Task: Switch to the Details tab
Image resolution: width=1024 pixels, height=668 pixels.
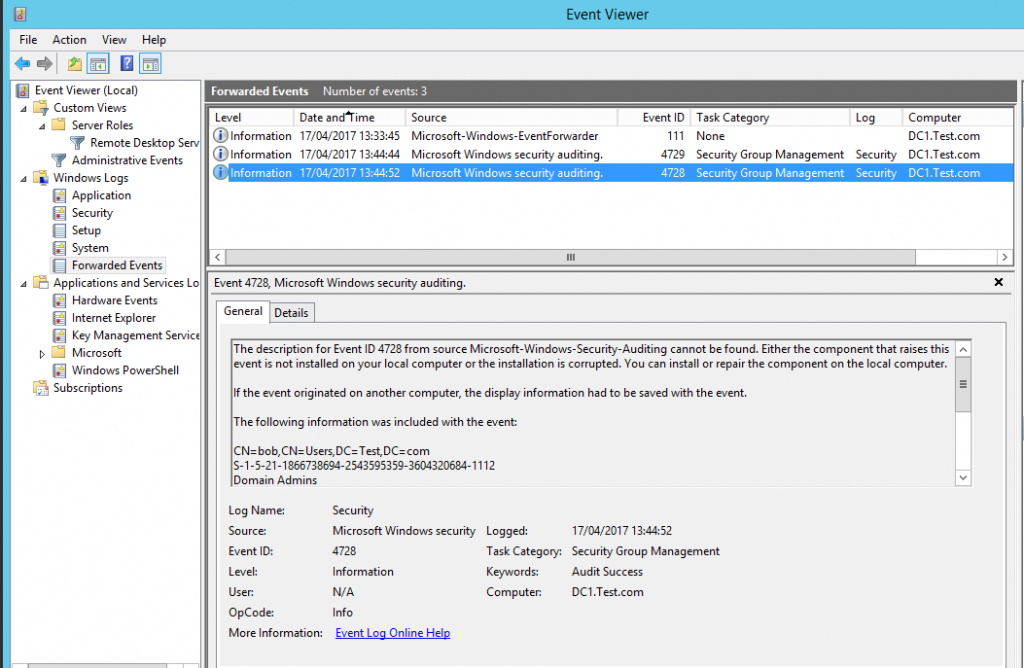Action: pos(291,313)
